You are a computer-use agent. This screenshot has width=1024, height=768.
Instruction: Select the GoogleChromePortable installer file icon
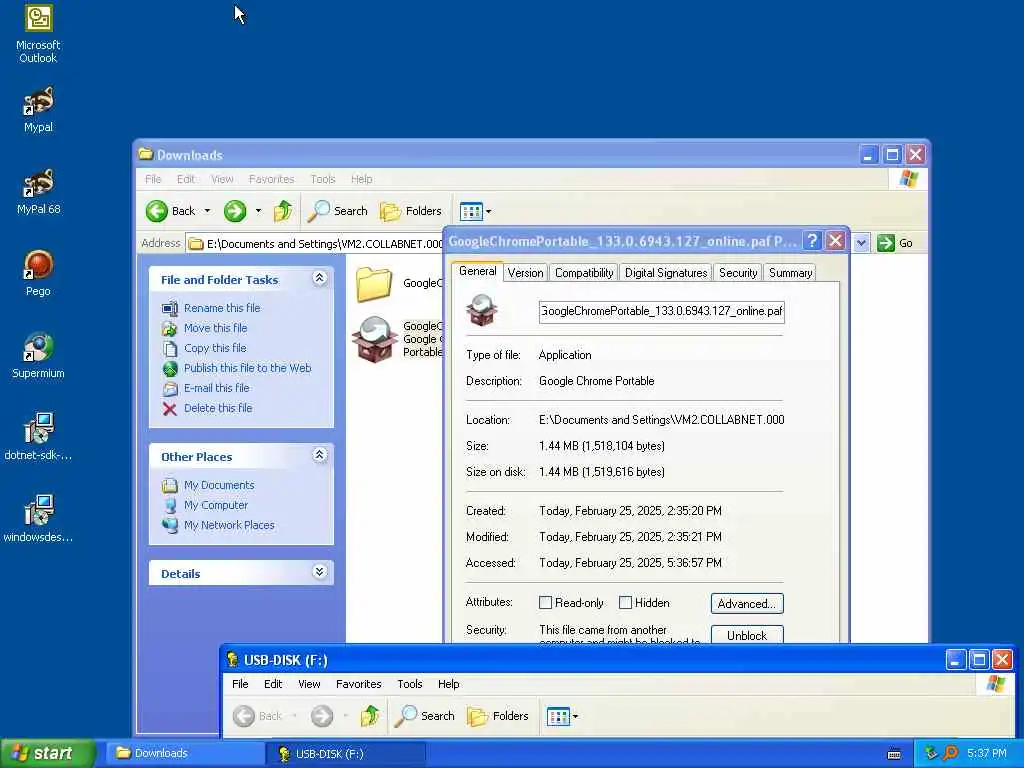(x=374, y=340)
